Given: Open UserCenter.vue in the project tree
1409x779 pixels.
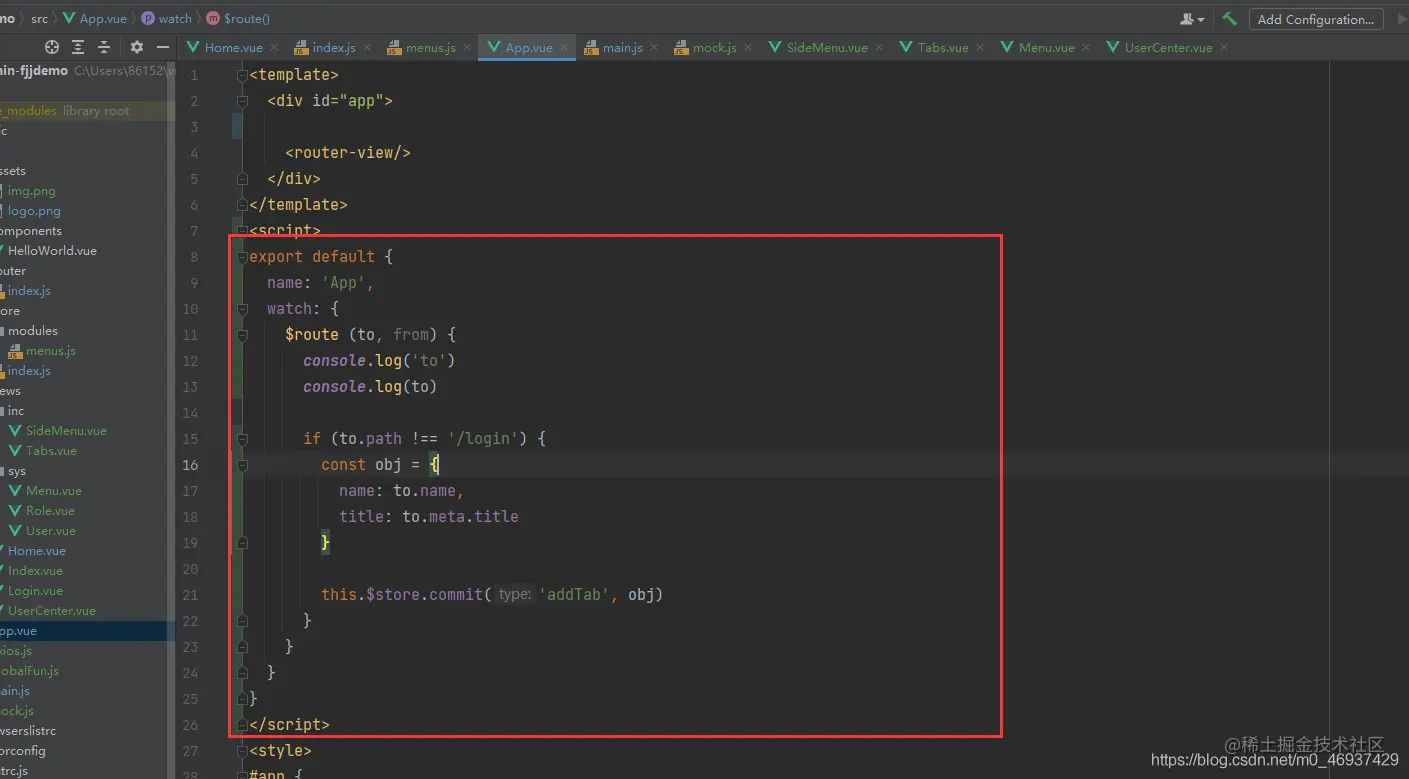Looking at the screenshot, I should [x=52, y=611].
